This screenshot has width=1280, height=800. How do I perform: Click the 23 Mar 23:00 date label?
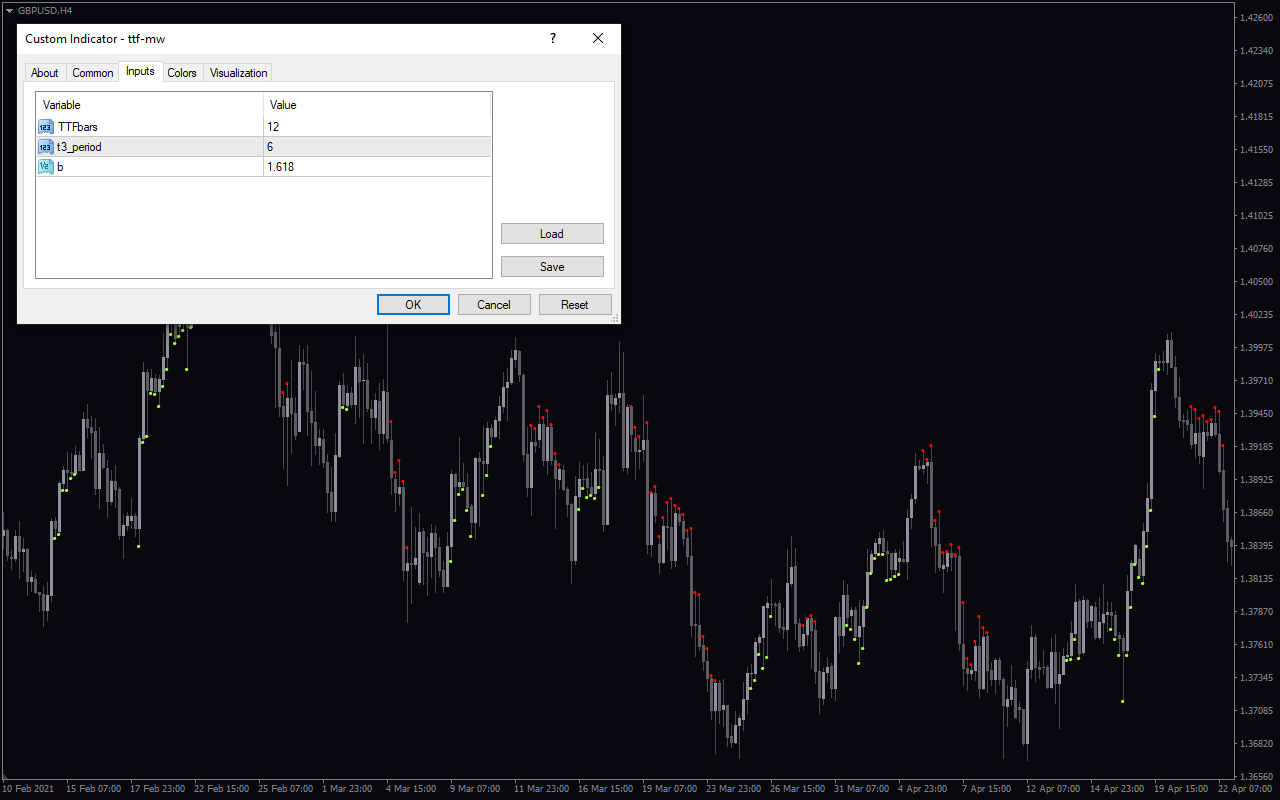click(x=731, y=788)
